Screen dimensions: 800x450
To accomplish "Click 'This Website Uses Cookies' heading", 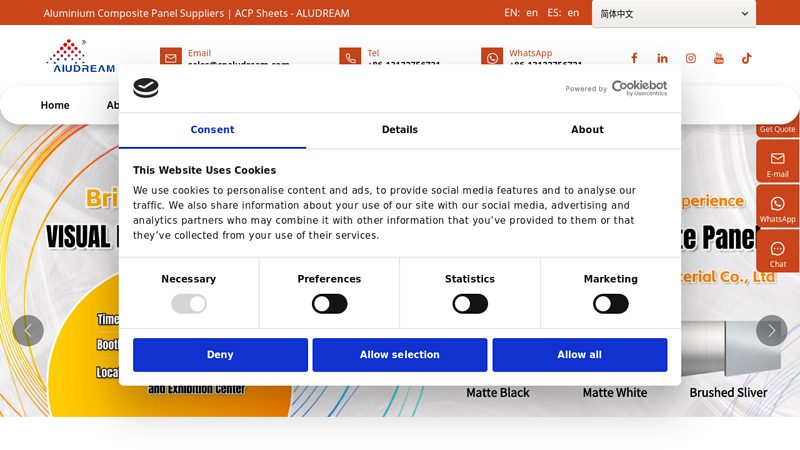I will point(205,170).
